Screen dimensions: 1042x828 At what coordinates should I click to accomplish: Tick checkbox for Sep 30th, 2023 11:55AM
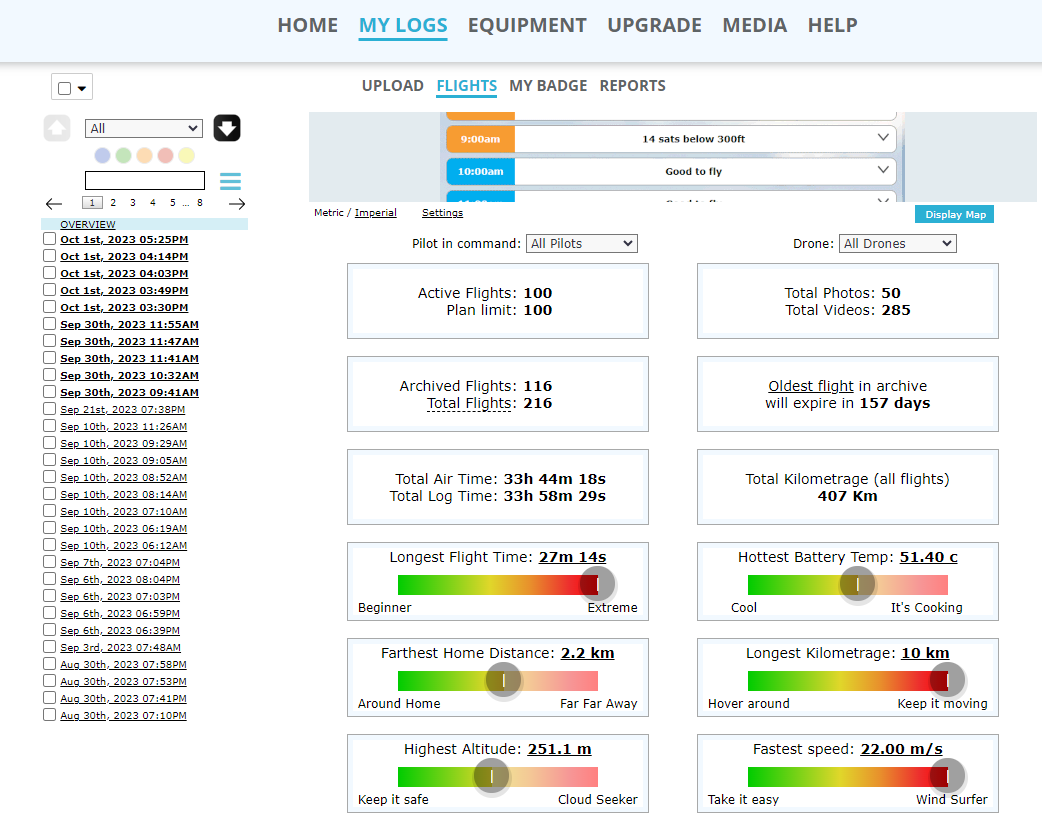pyautogui.click(x=49, y=325)
